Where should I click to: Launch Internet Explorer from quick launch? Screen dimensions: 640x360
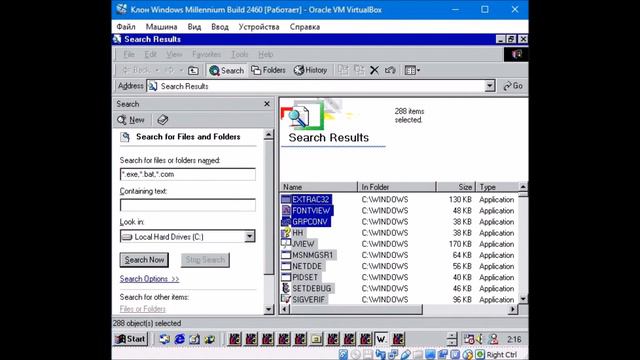pyautogui.click(x=180, y=339)
